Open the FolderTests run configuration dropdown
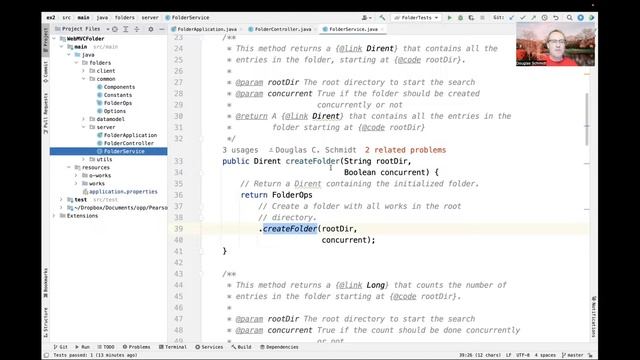 click(x=416, y=18)
